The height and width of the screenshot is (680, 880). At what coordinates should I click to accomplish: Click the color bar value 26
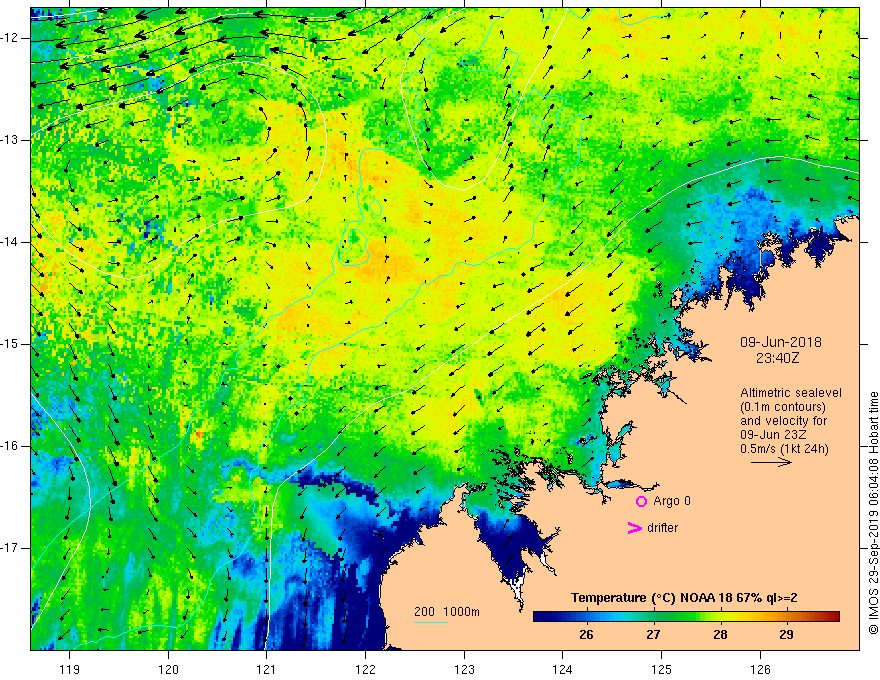586,635
